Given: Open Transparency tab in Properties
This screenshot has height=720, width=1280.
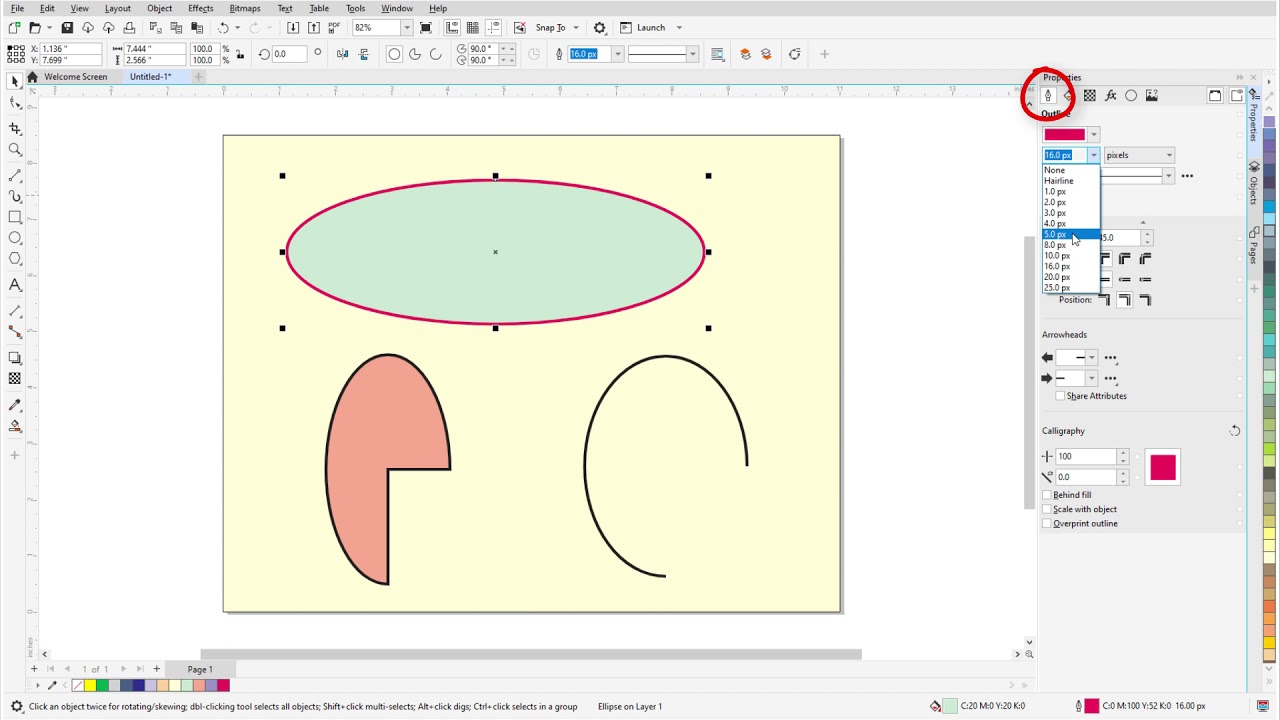Looking at the screenshot, I should [x=1089, y=96].
